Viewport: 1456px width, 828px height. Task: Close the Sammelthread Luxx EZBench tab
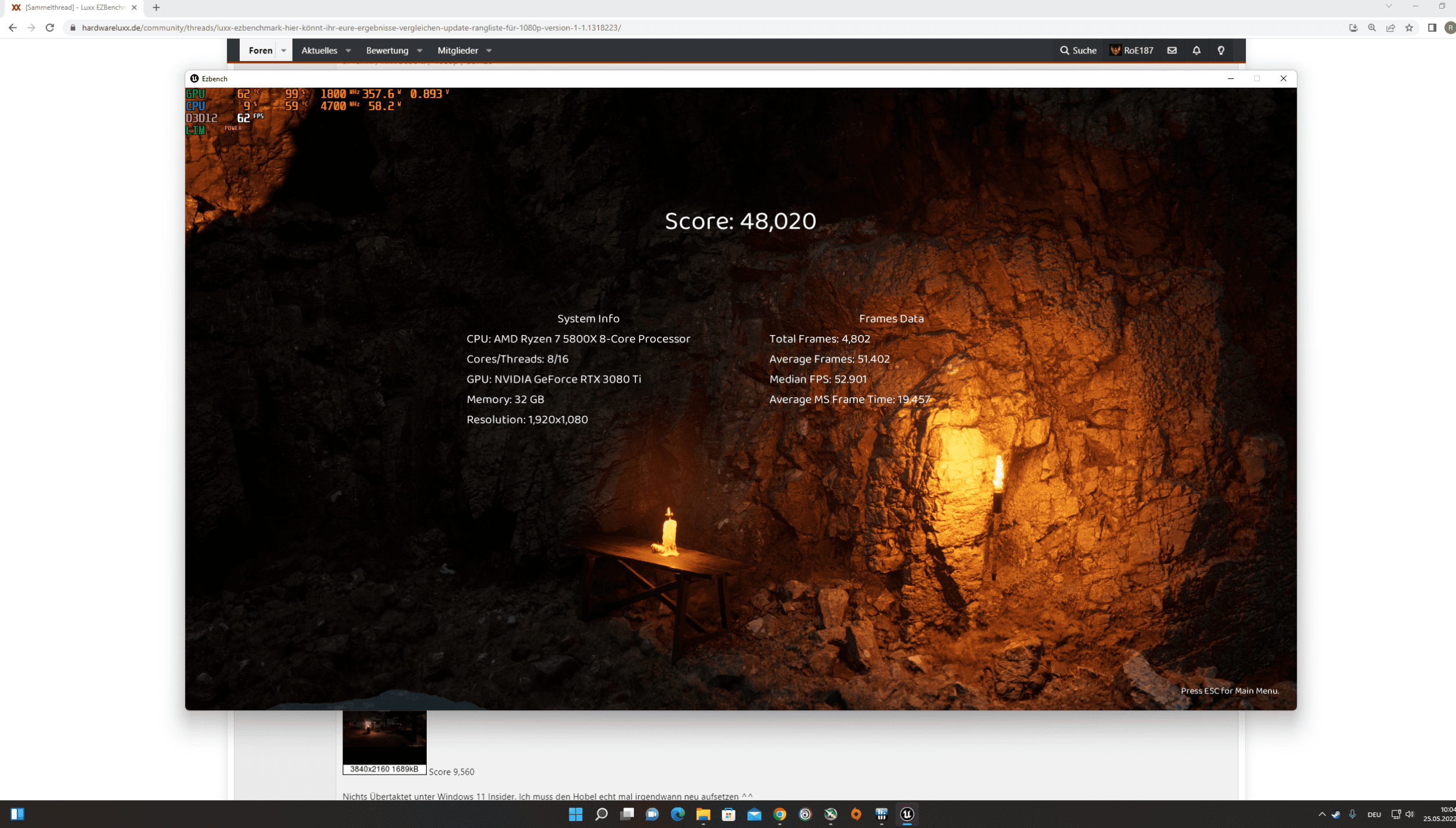(x=134, y=8)
